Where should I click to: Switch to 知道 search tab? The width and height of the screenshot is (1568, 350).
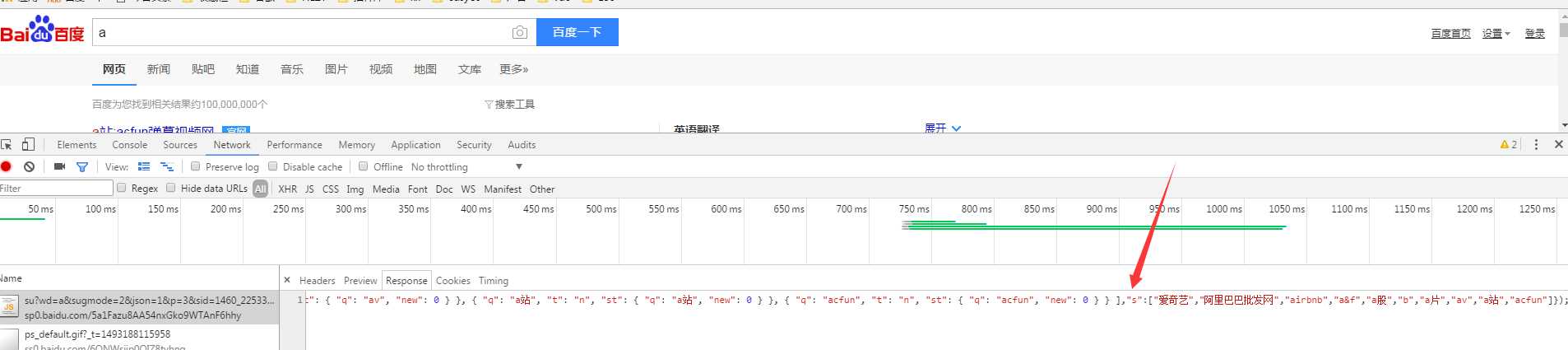(248, 69)
